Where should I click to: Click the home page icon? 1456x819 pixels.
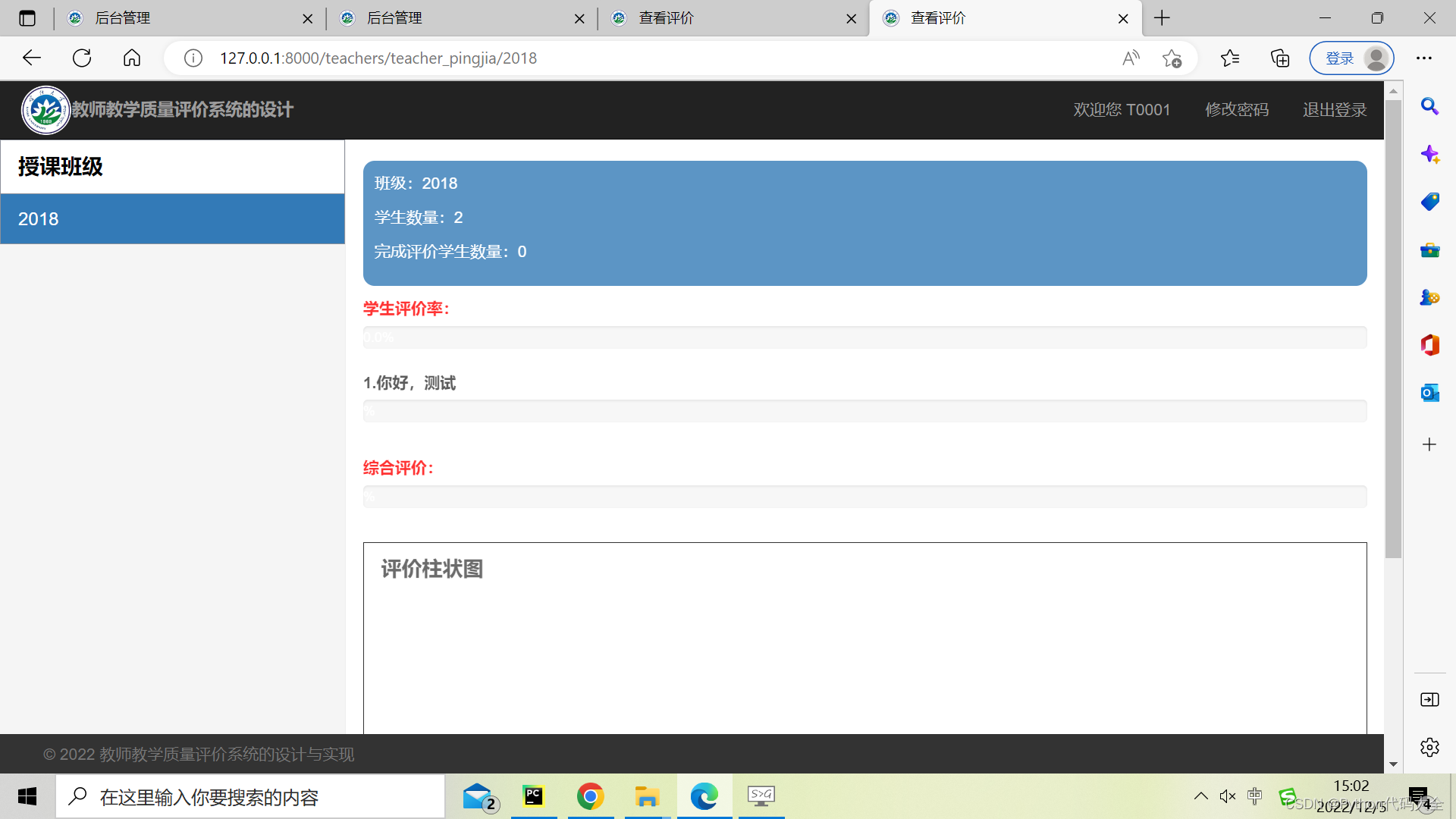[132, 58]
